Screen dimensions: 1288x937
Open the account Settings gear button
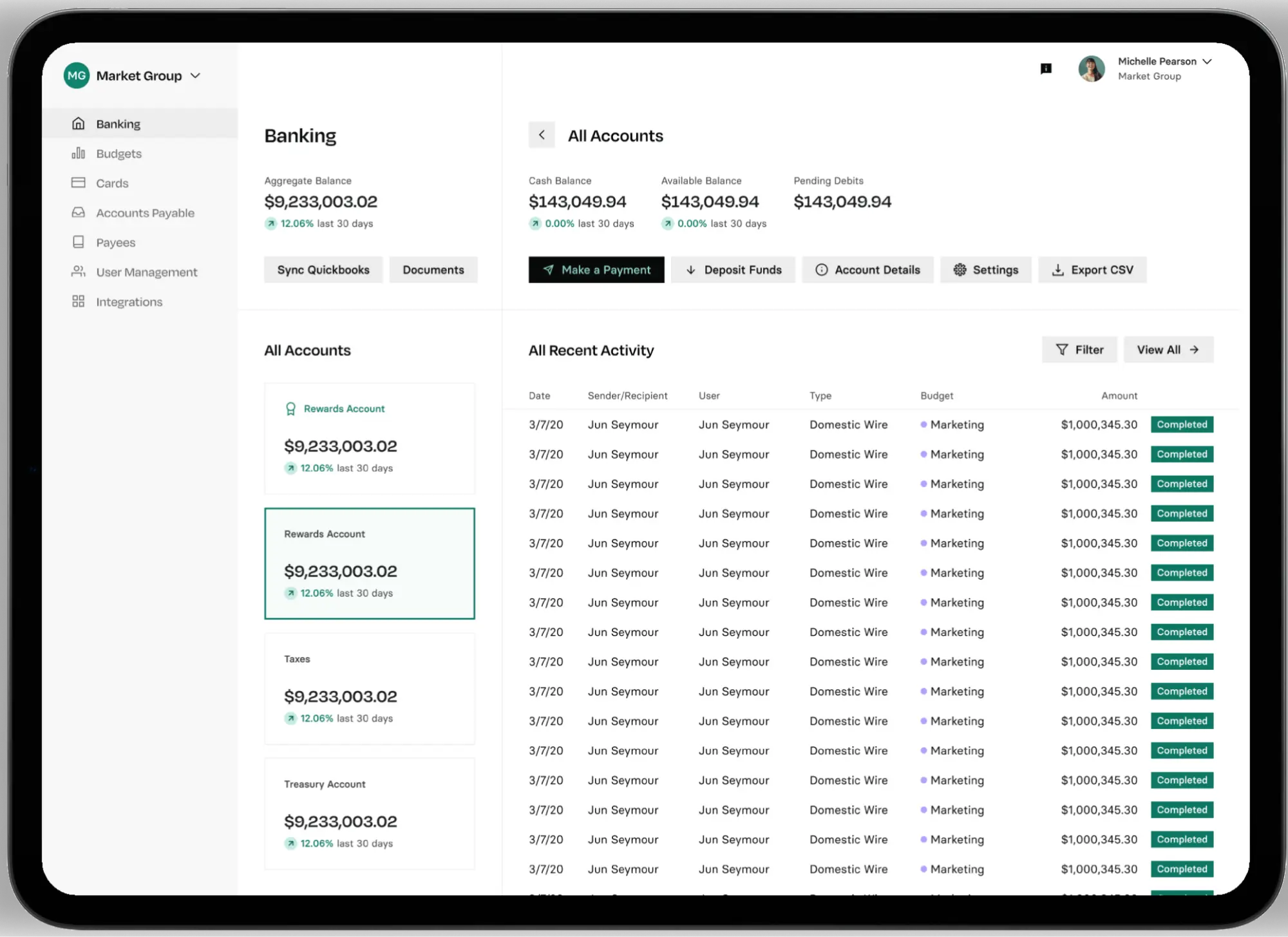[985, 270]
